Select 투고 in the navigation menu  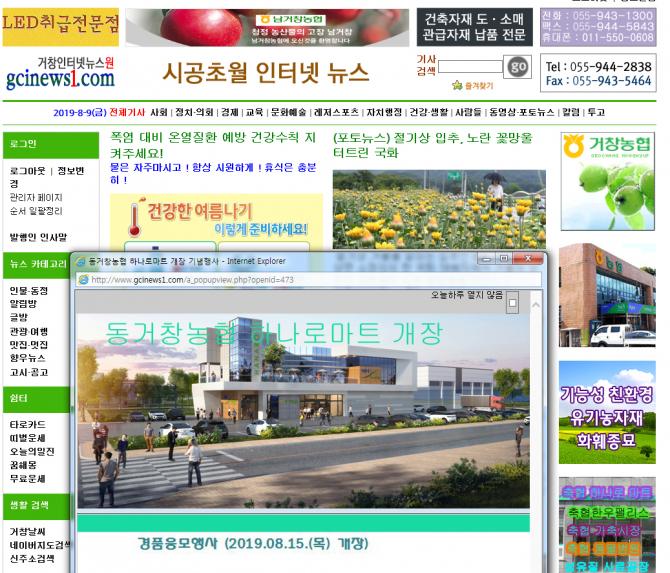click(x=596, y=112)
